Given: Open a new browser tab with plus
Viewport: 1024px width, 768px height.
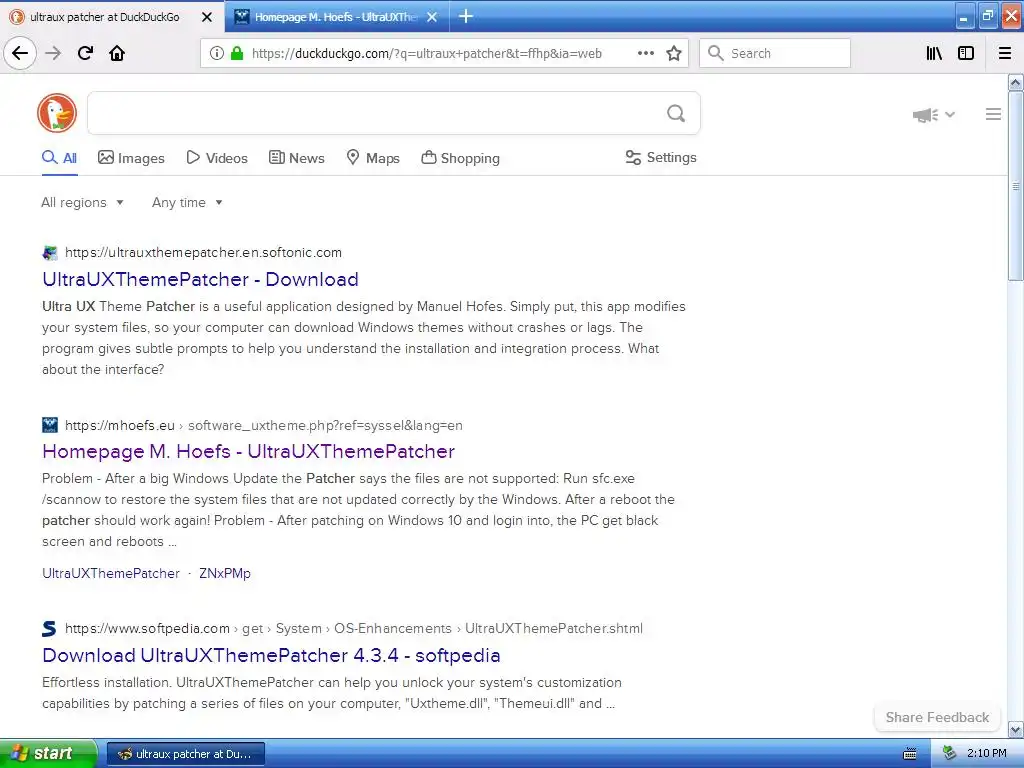Looking at the screenshot, I should point(466,16).
